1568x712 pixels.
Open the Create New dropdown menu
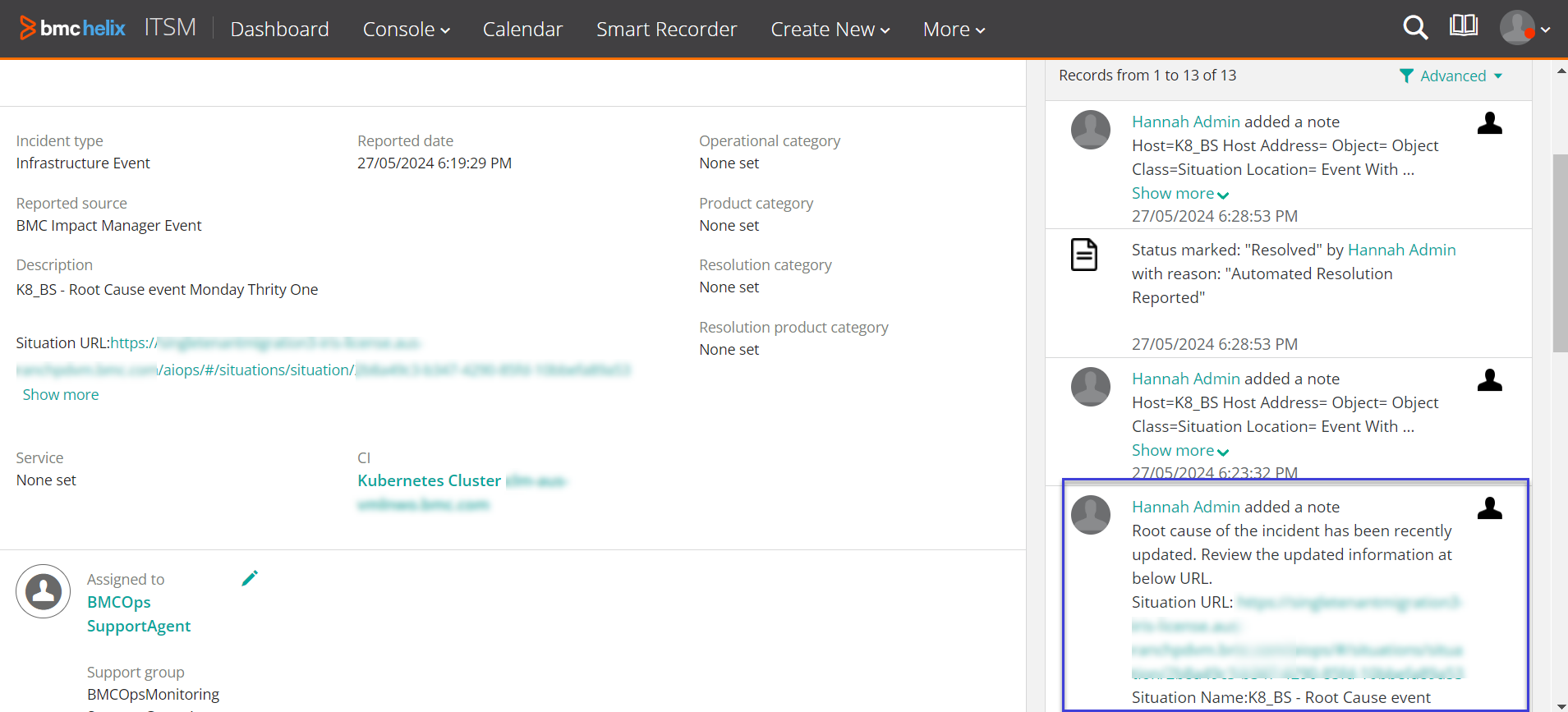830,29
